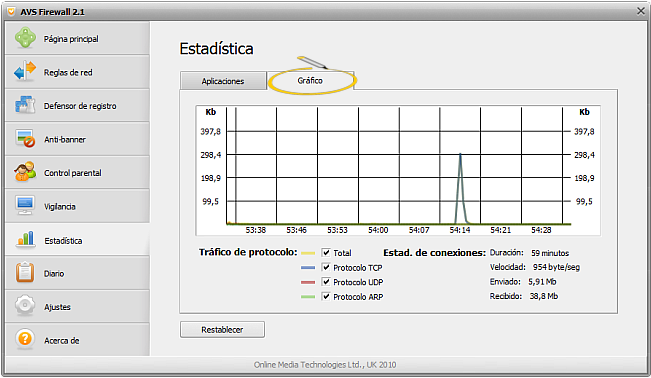The image size is (651, 378).
Task: Uncheck the Protocolo UDP checkbox
Action: click(326, 282)
